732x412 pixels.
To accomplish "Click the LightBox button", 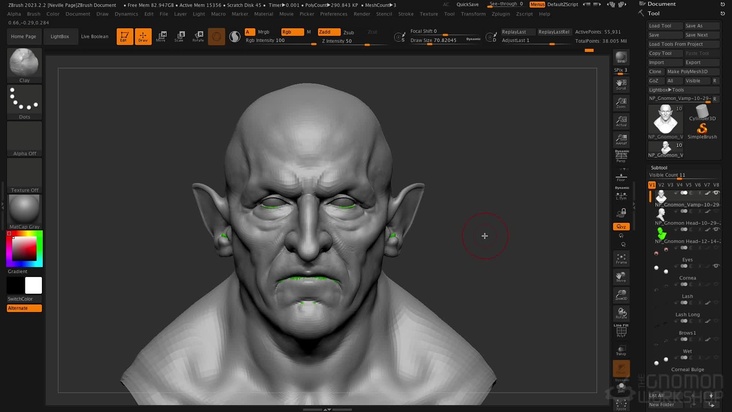I will tap(60, 36).
